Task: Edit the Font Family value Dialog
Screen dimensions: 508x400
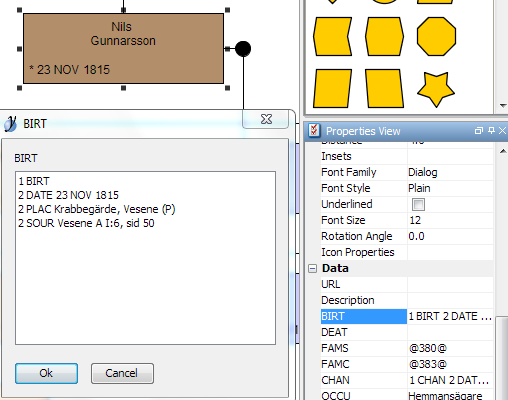Action: [x=450, y=172]
